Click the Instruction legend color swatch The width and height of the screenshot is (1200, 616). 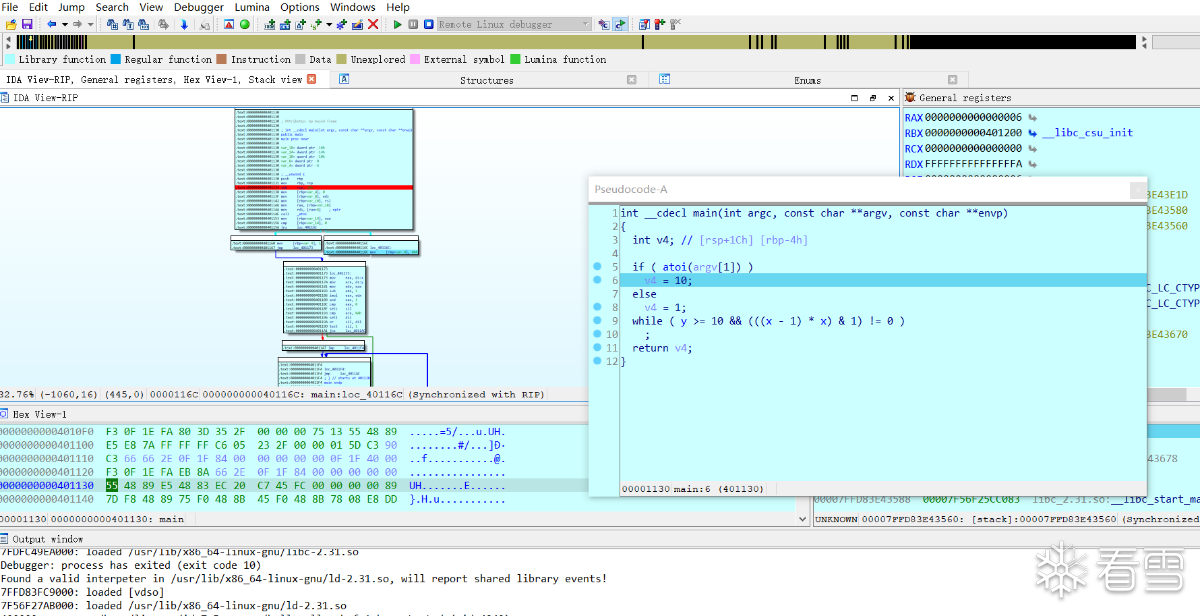tap(222, 60)
